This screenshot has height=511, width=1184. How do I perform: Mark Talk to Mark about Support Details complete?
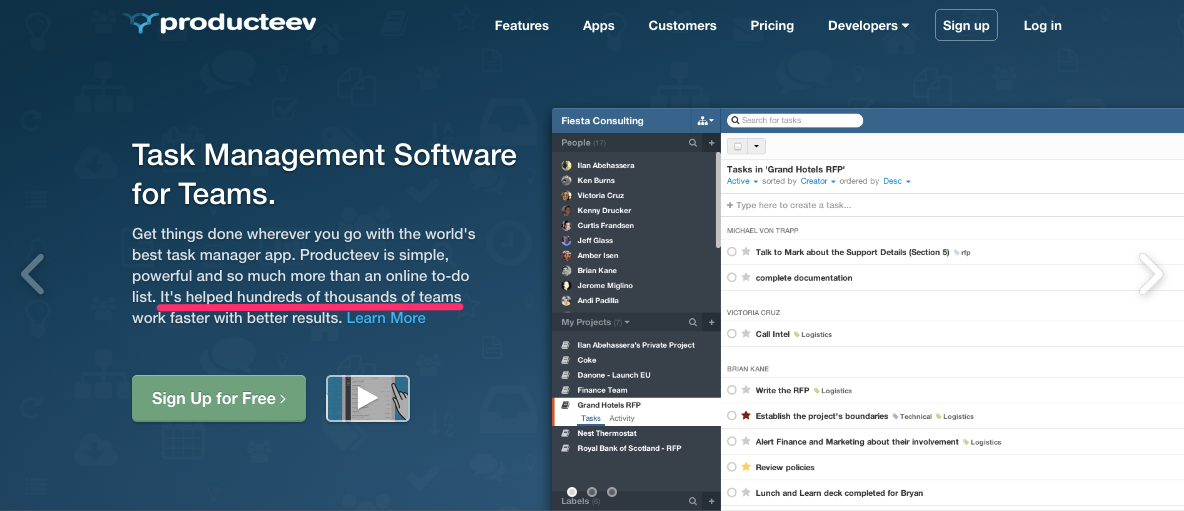point(732,252)
